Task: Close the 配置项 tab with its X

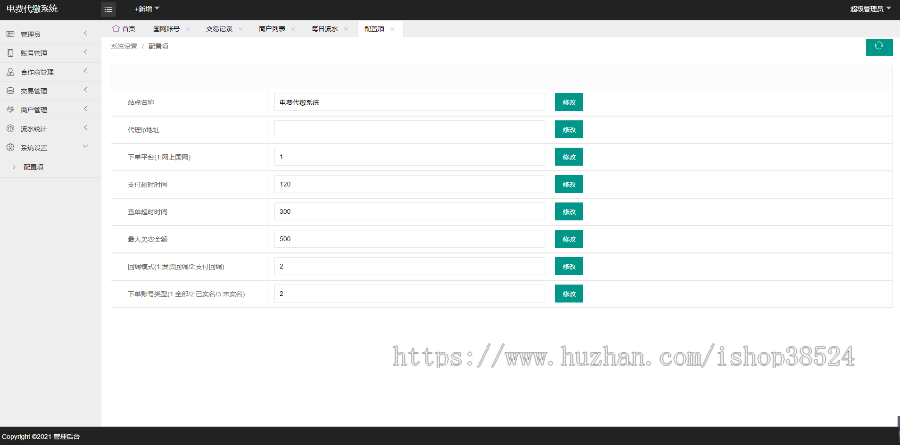Action: pos(392,29)
